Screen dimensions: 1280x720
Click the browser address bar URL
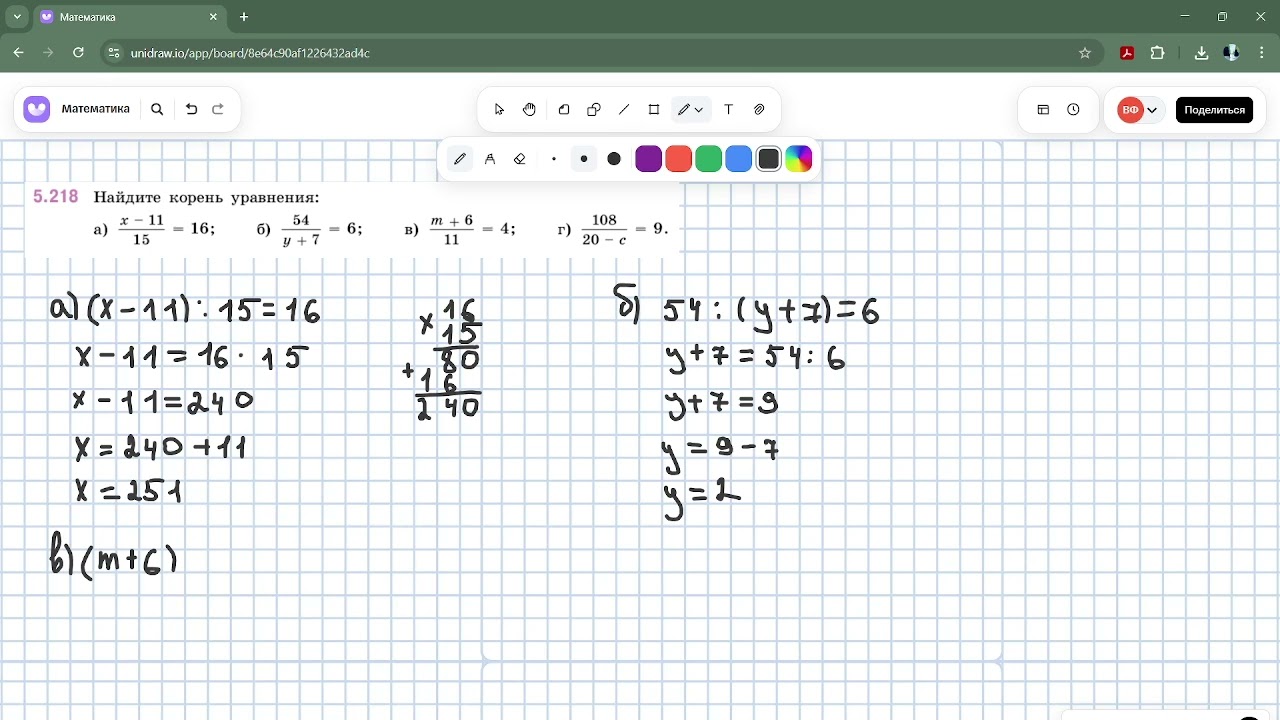[250, 53]
